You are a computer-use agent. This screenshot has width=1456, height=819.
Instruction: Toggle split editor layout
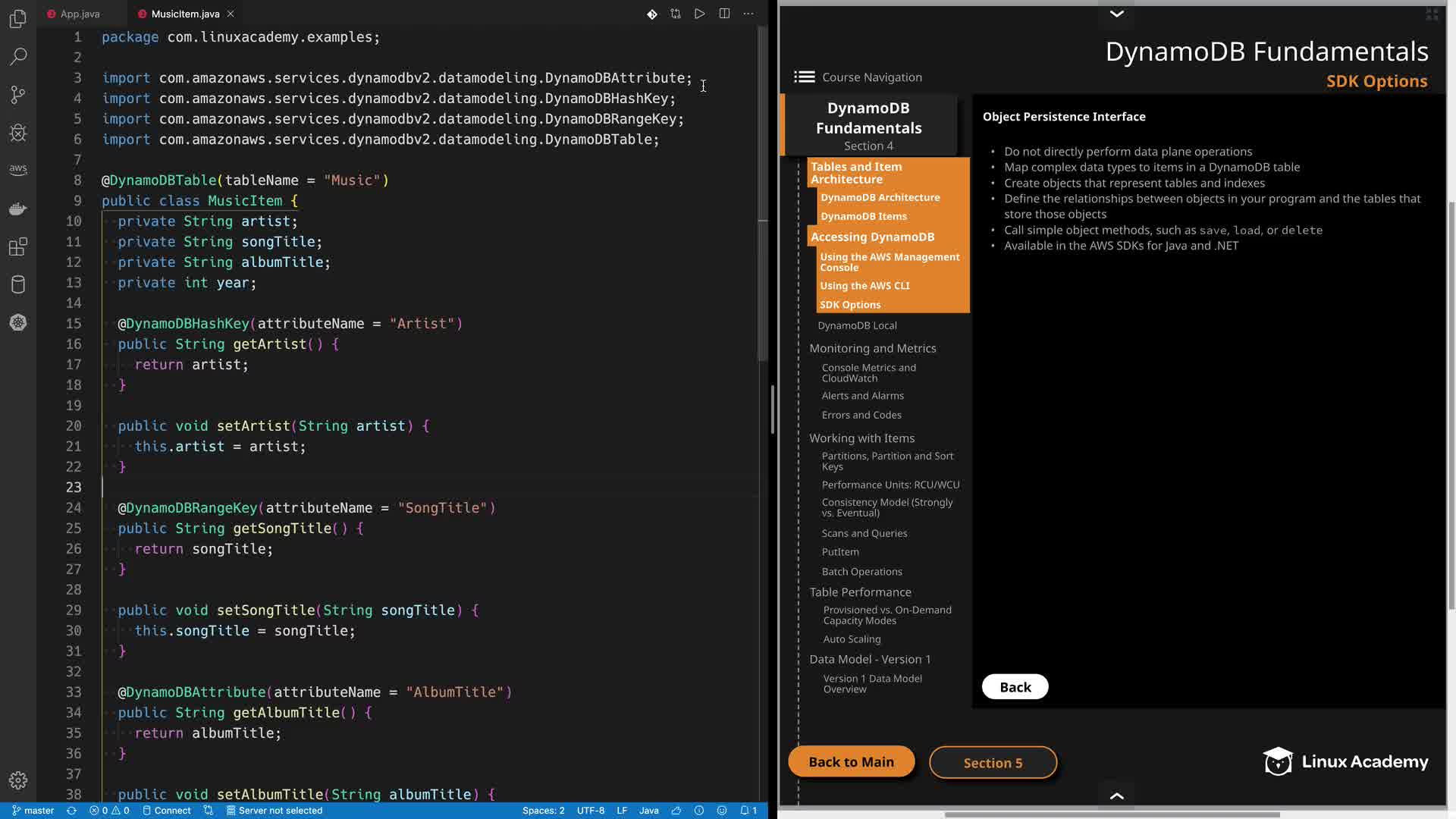click(x=724, y=14)
